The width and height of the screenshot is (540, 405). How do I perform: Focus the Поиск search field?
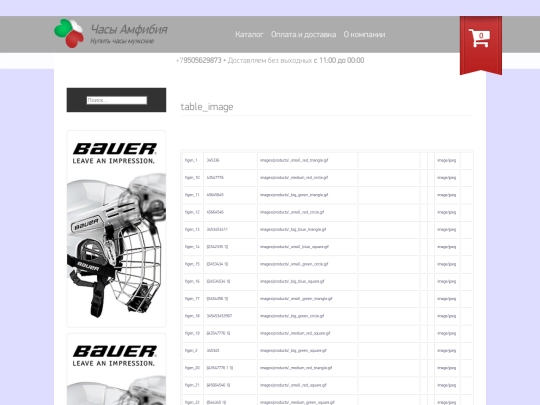[116, 100]
